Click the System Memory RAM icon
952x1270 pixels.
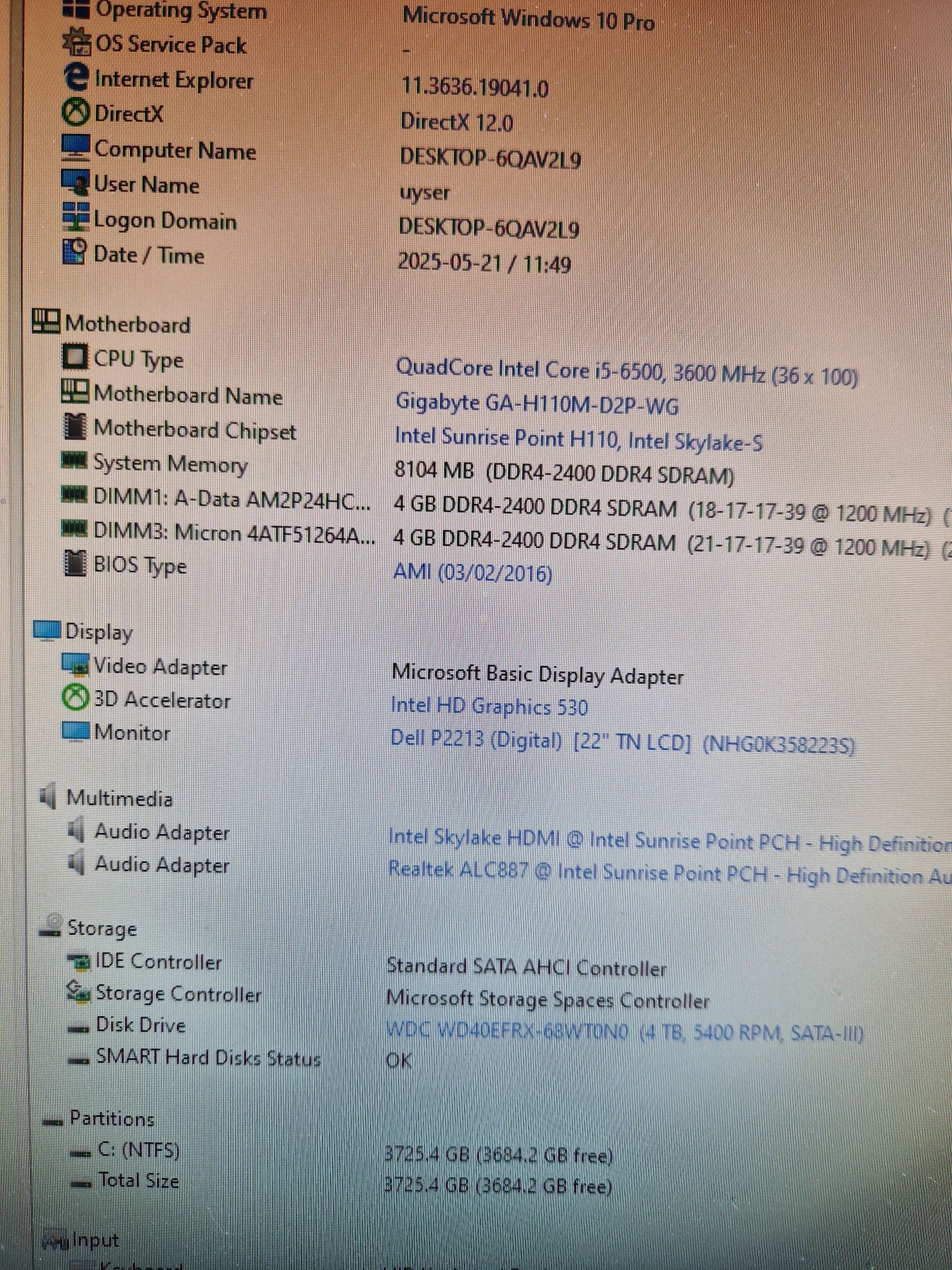(x=74, y=460)
